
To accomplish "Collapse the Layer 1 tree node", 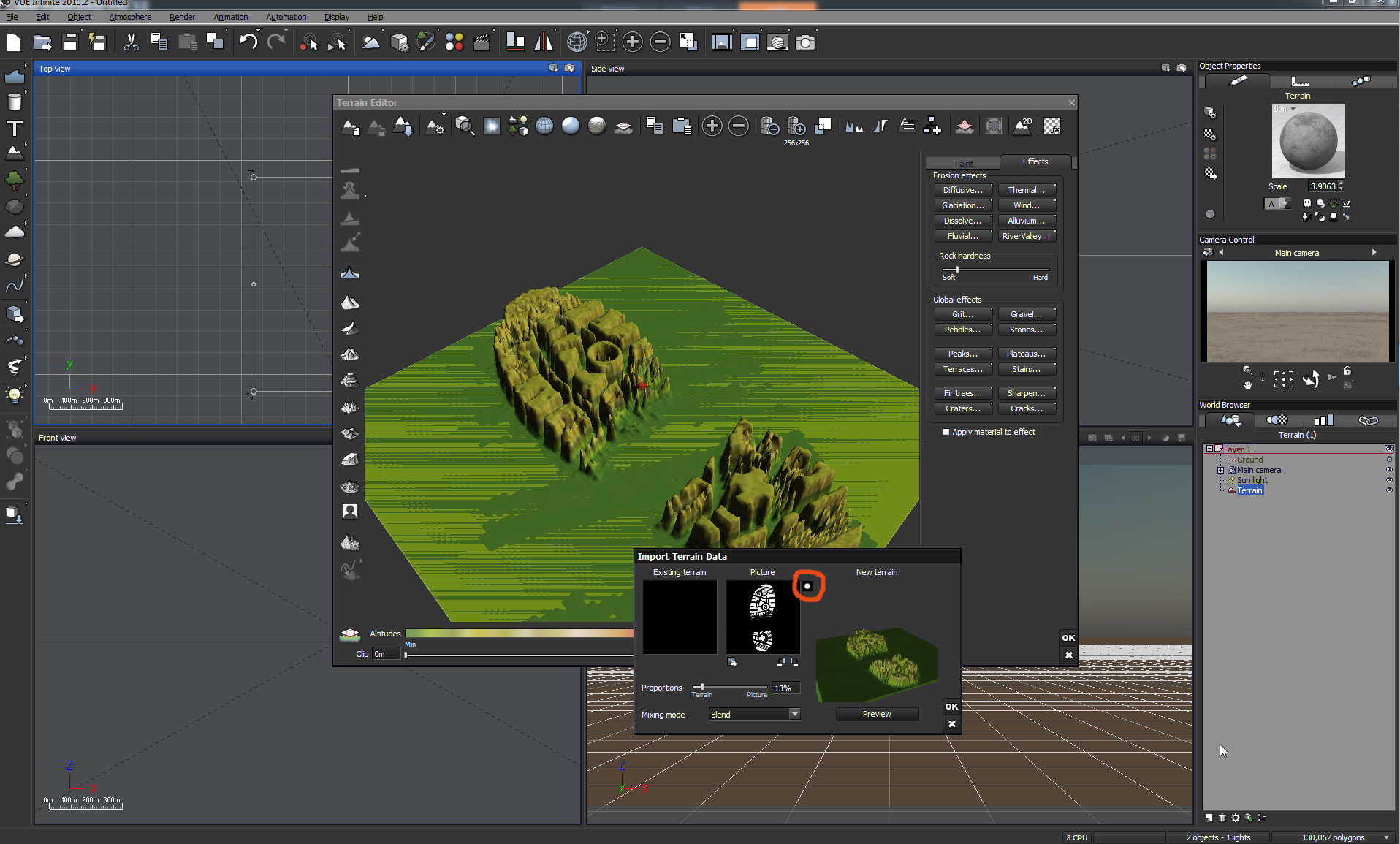I will pos(1209,449).
